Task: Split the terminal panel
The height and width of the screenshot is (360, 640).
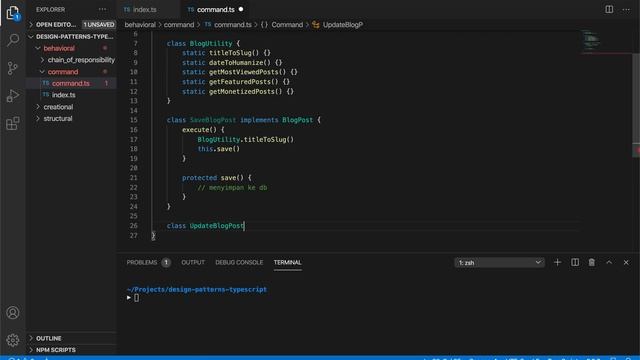Action: point(575,262)
